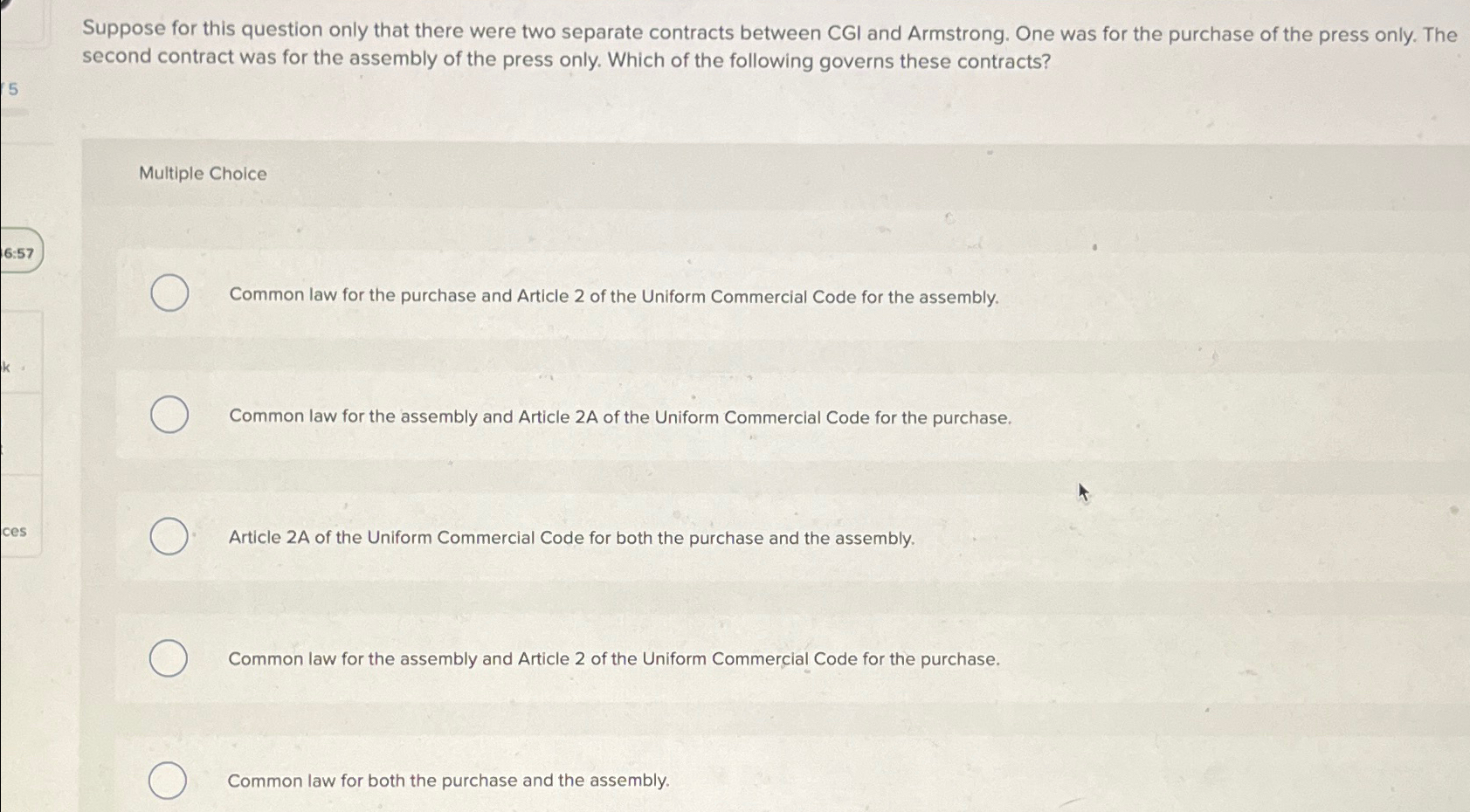
Task: Select the 'Article 2A for the purchase' option
Action: click(169, 416)
